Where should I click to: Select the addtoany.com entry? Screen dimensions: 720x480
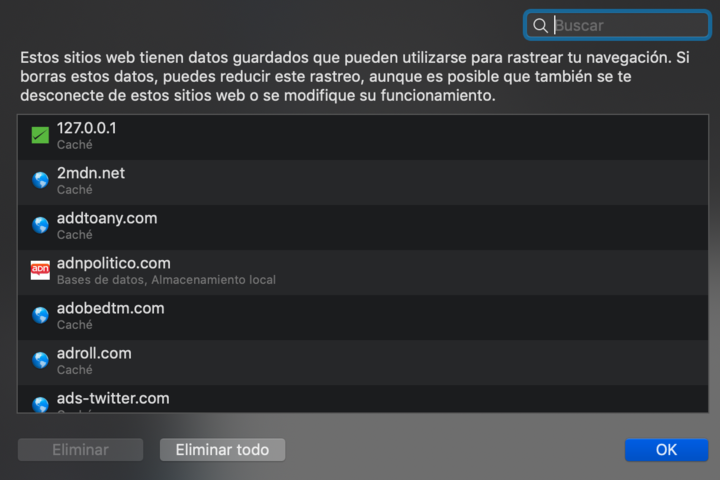(x=363, y=227)
